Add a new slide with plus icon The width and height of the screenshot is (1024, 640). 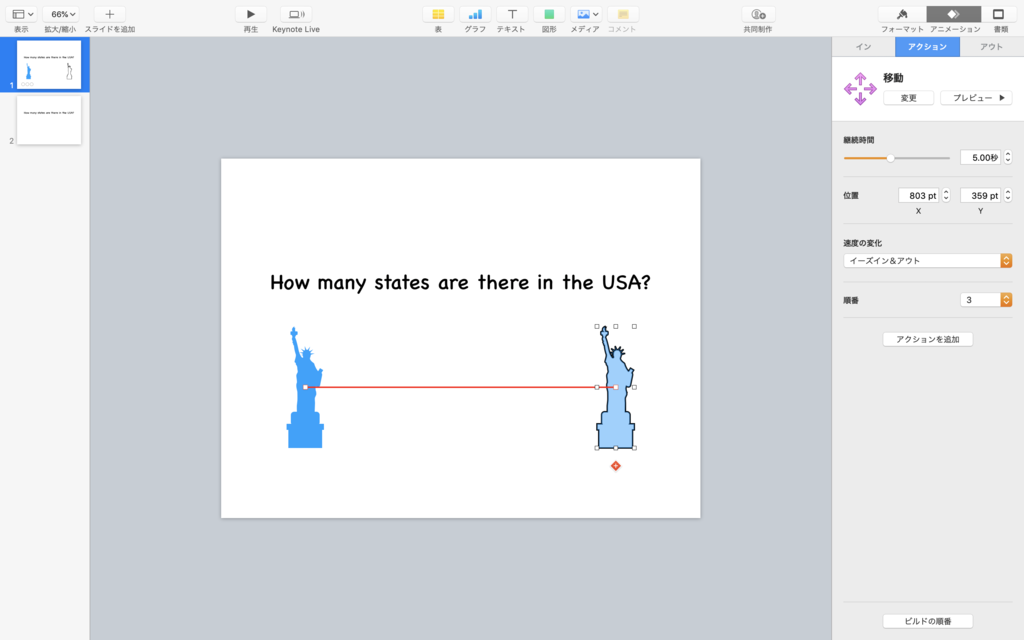coord(110,14)
